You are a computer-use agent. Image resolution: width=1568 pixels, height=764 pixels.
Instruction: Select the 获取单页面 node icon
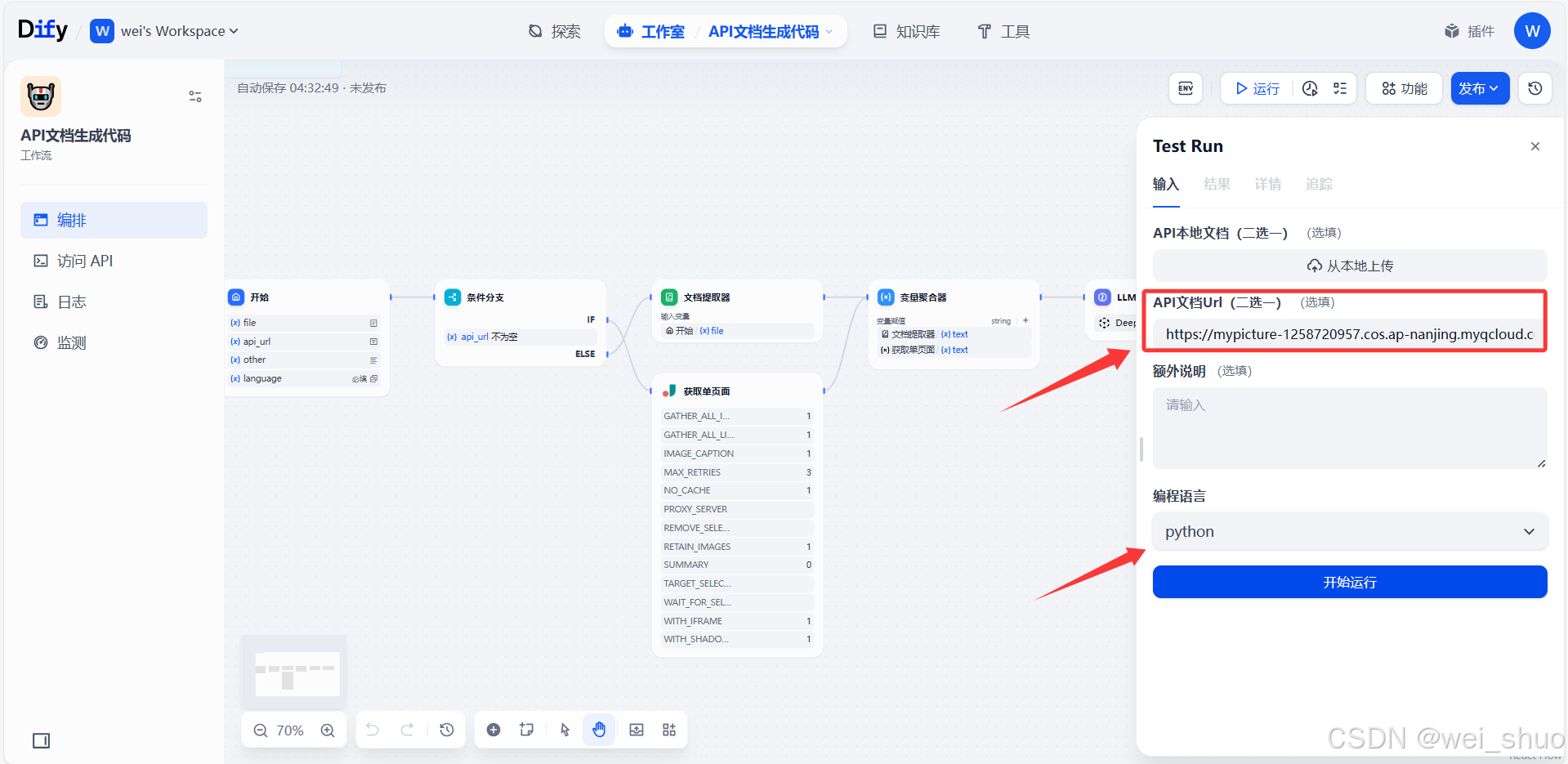point(669,391)
